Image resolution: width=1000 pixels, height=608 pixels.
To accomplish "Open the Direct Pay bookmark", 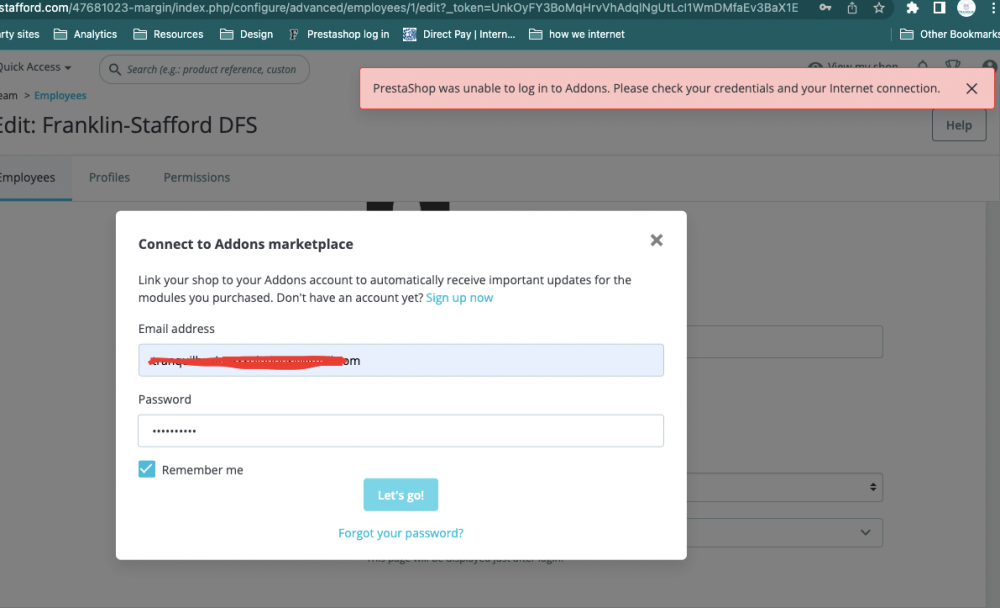I will pos(459,34).
